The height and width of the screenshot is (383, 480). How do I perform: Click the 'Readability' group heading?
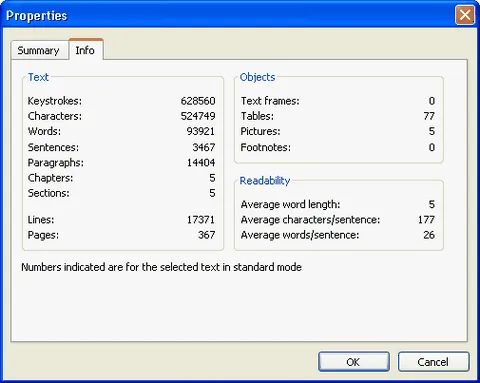(265, 181)
